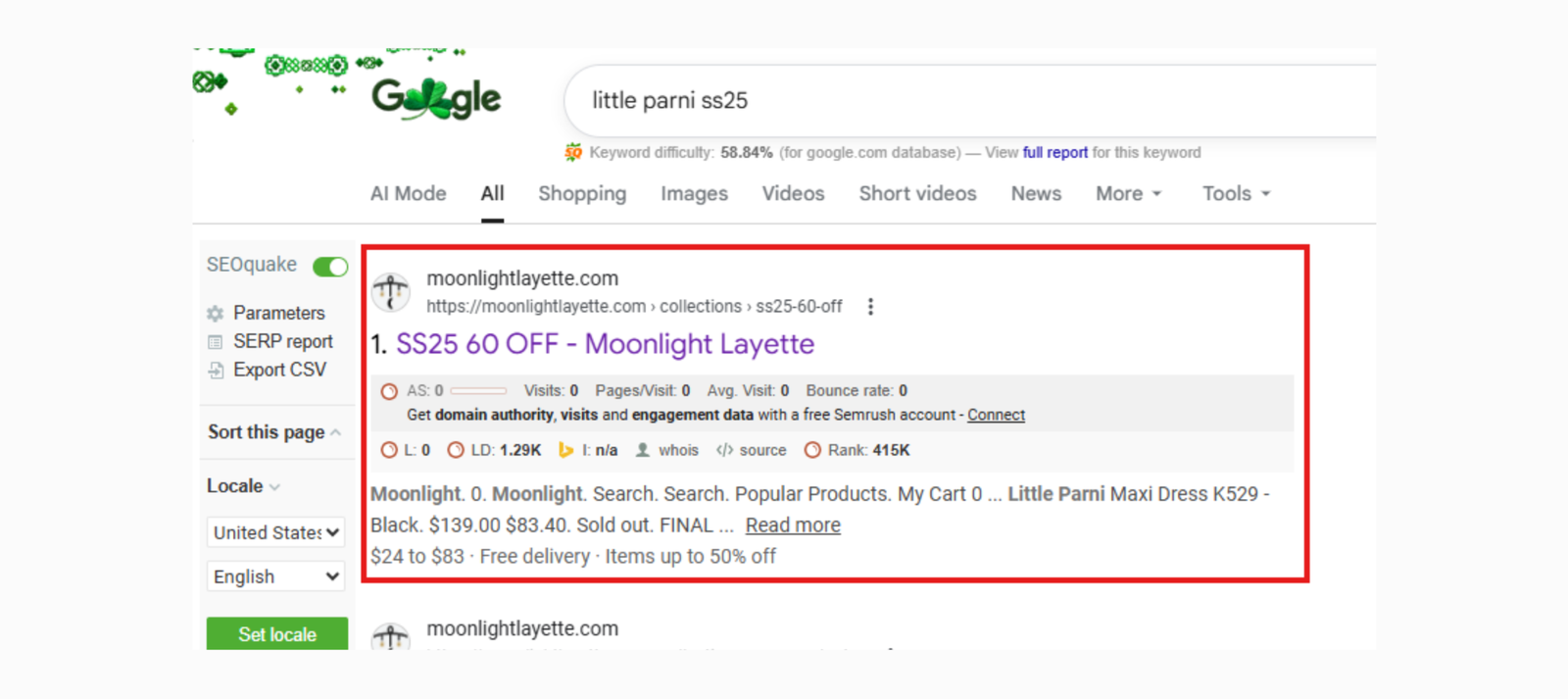Click moonlightlayette.com favicon in first result
1568x699 pixels.
pos(391,292)
